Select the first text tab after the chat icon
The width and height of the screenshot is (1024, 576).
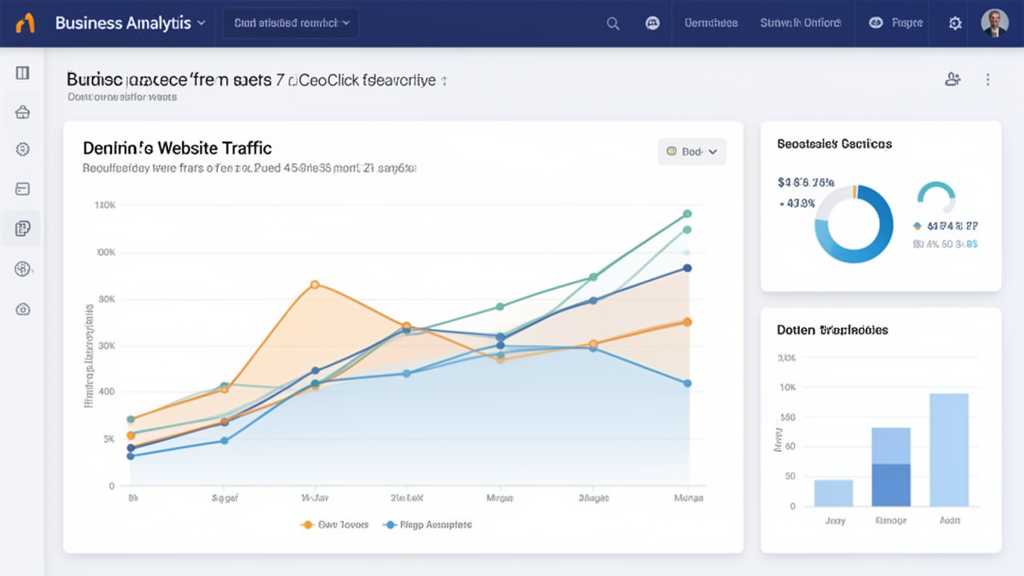(x=711, y=23)
